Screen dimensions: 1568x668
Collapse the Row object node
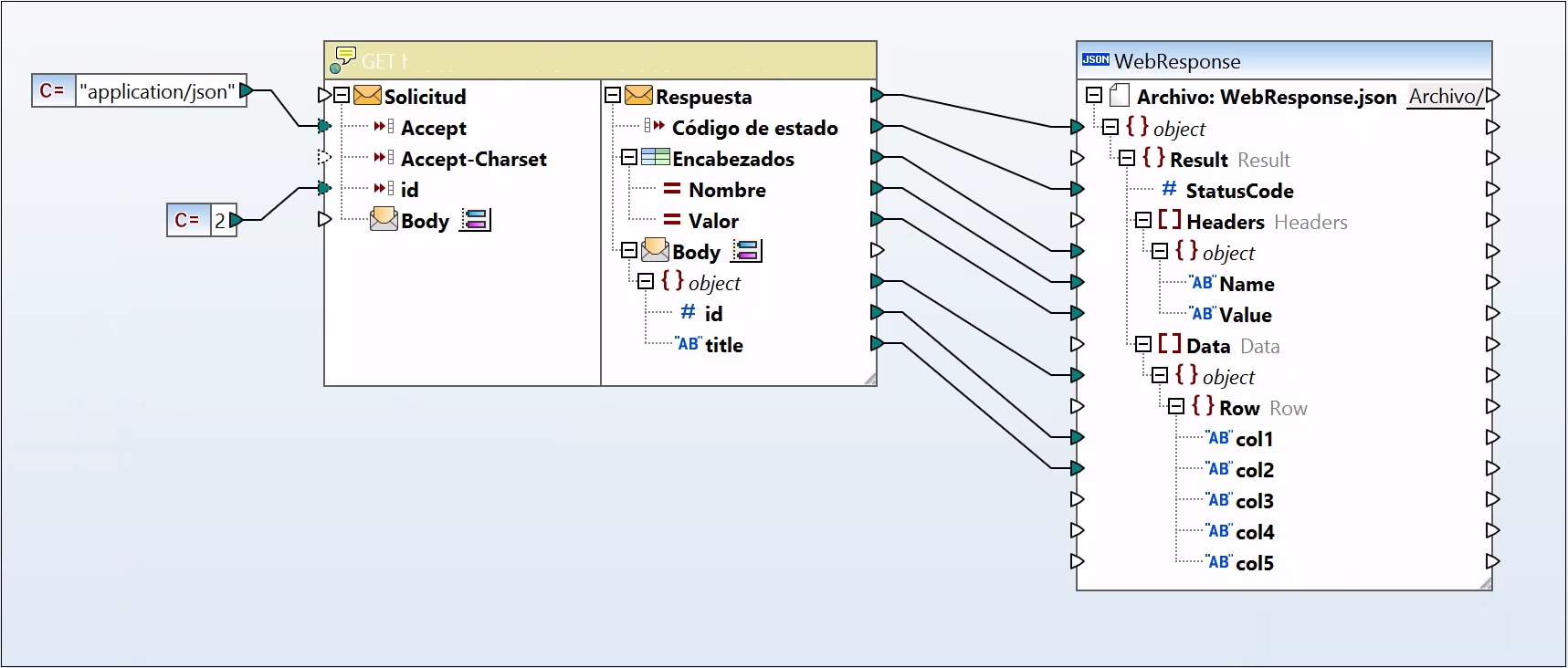pos(1176,407)
